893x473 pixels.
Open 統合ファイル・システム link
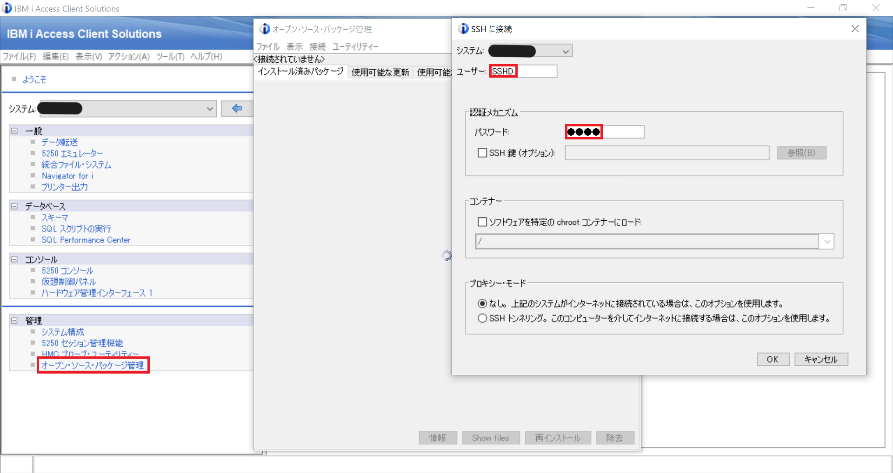76,164
